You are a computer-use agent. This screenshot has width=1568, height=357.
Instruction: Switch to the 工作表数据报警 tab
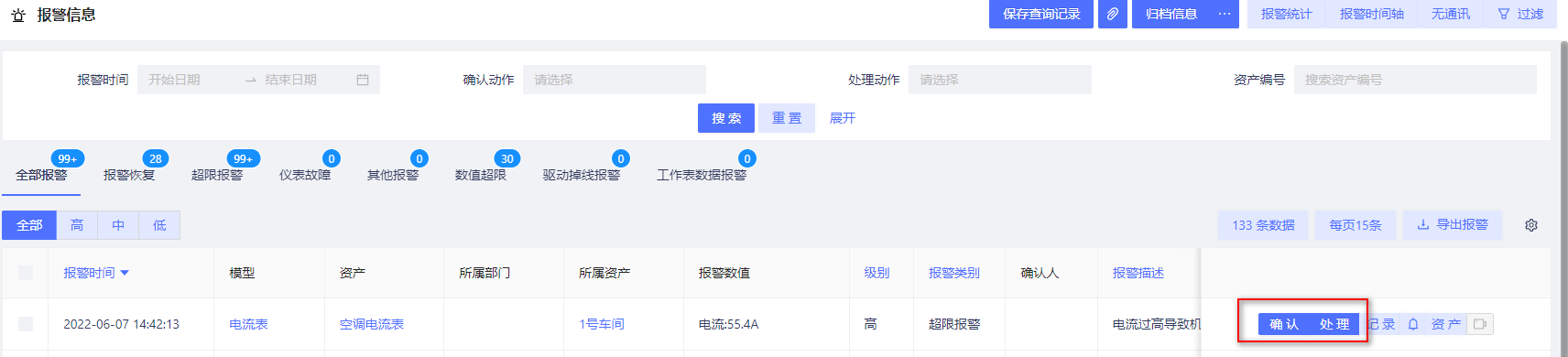coord(702,175)
